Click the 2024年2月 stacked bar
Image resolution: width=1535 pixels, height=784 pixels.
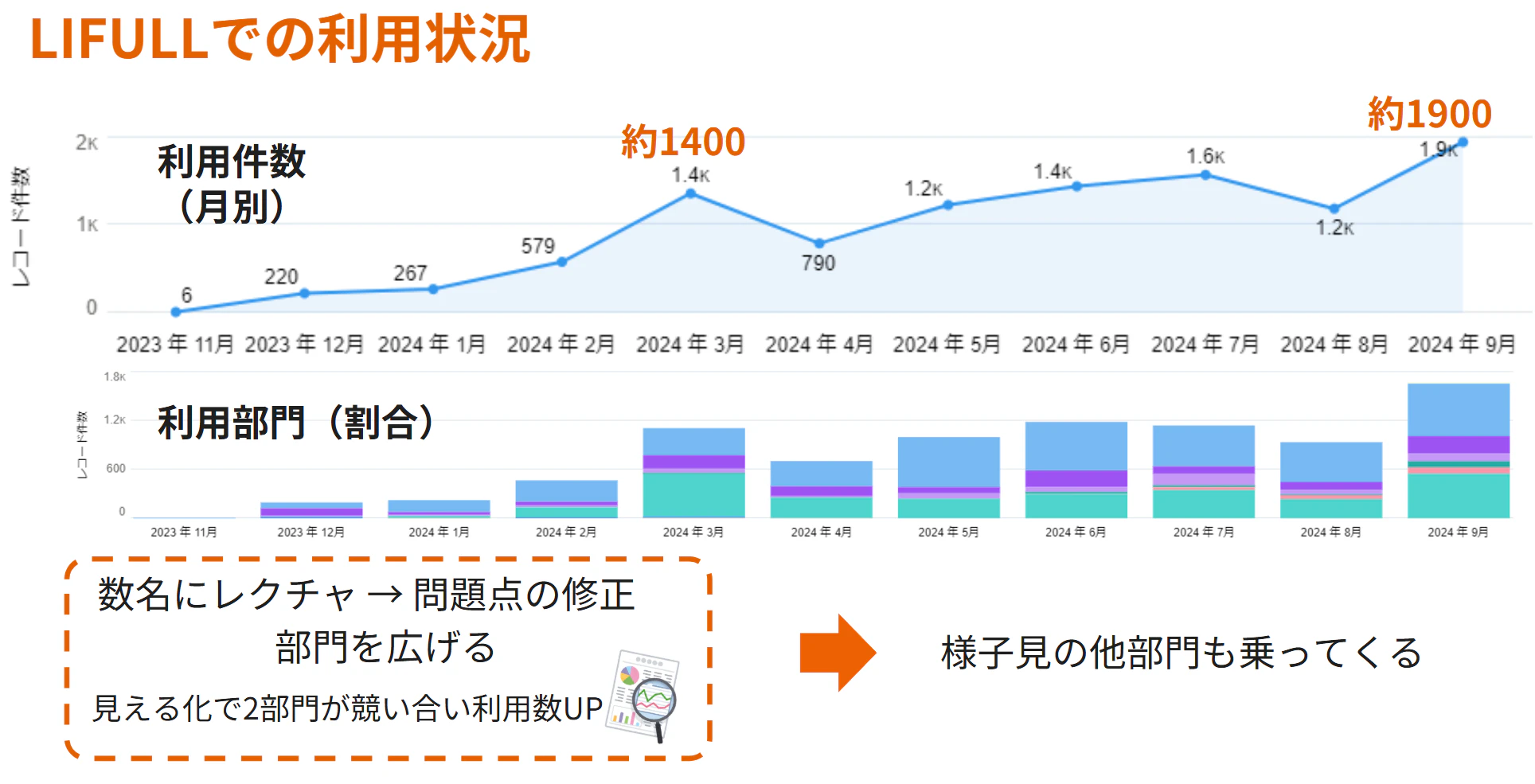tap(567, 499)
